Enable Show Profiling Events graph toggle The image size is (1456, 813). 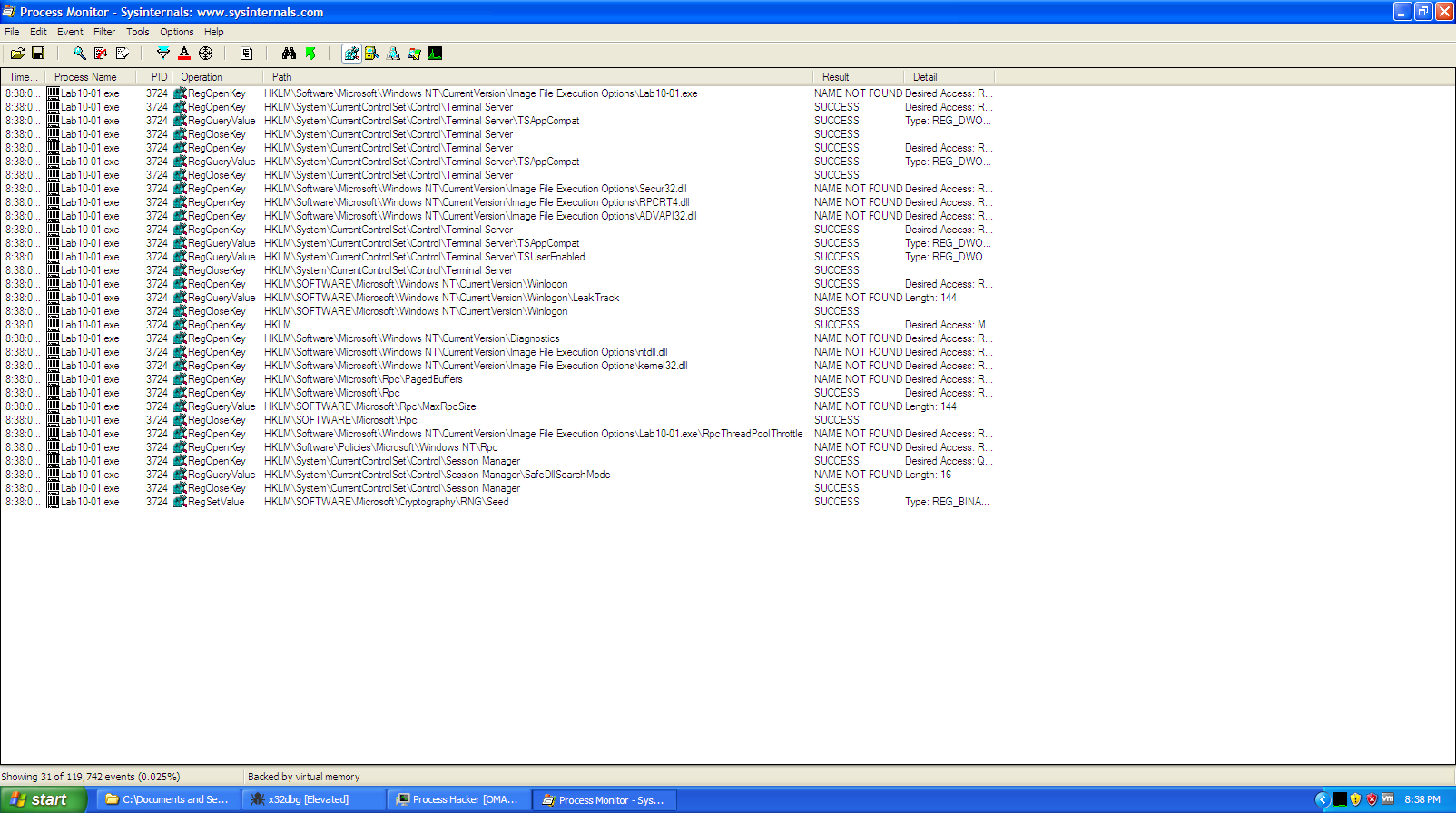coord(435,54)
